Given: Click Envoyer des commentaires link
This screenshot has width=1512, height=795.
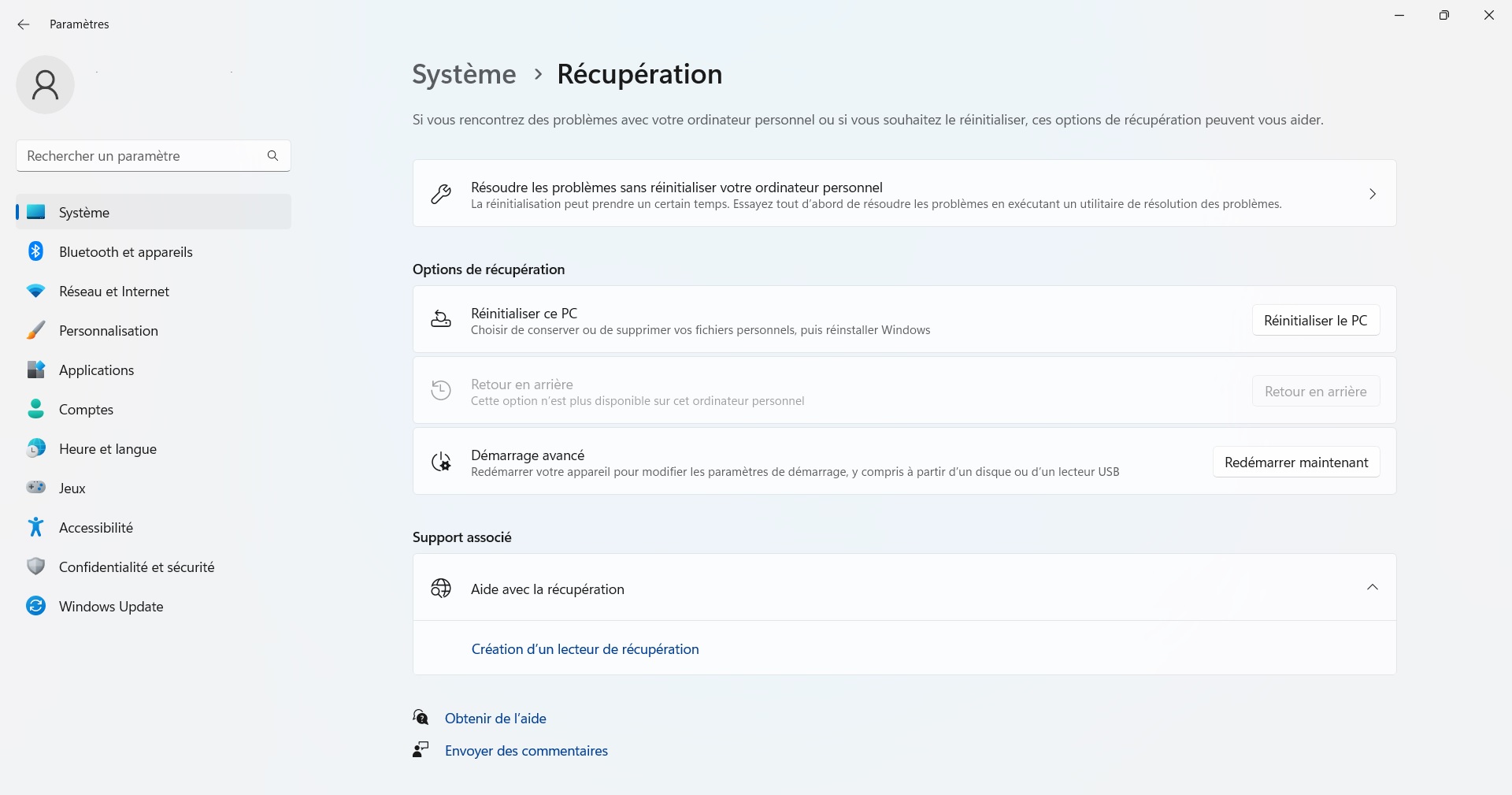Looking at the screenshot, I should 526,751.
